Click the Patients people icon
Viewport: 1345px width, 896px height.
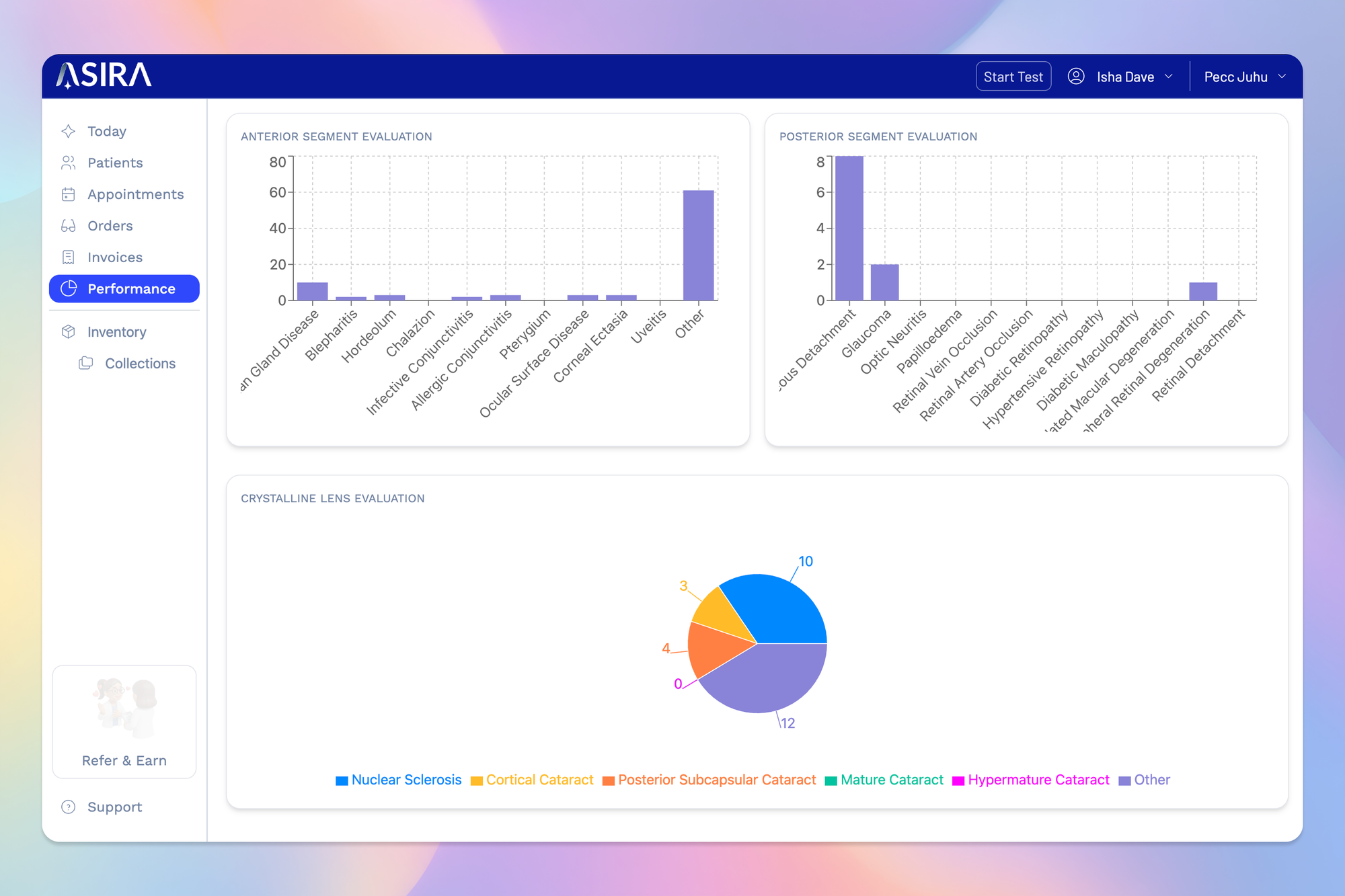(x=68, y=163)
